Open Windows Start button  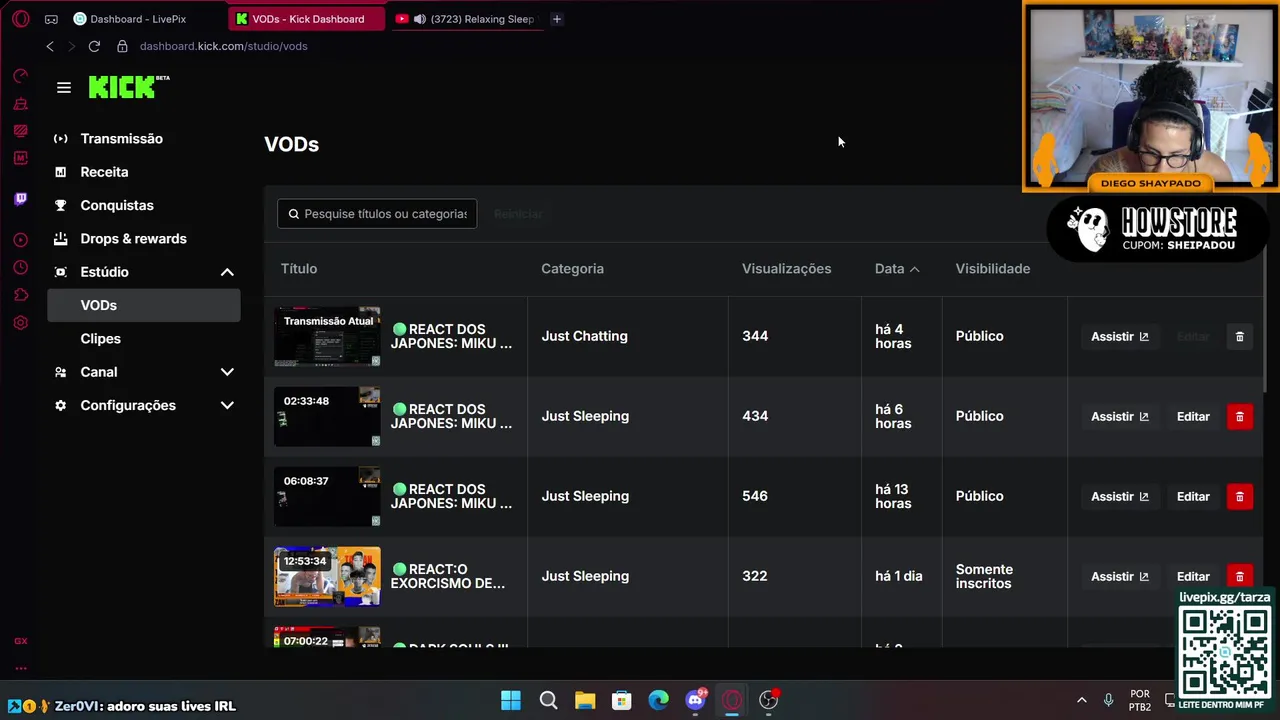coord(511,700)
